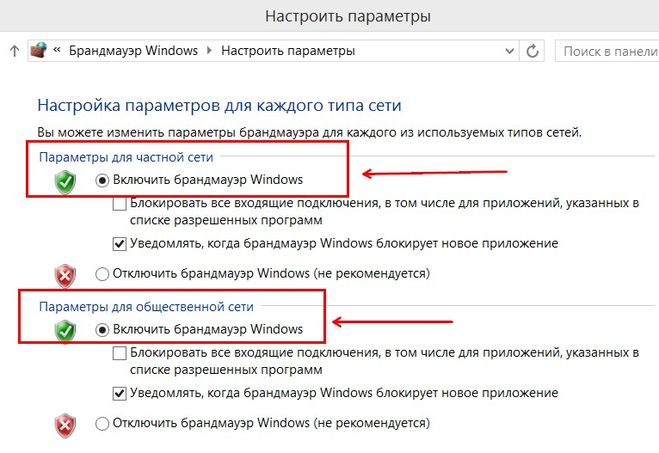Screen dimensions: 659x453
Task: Enable Windows firewall for public network
Action: [x=102, y=330]
